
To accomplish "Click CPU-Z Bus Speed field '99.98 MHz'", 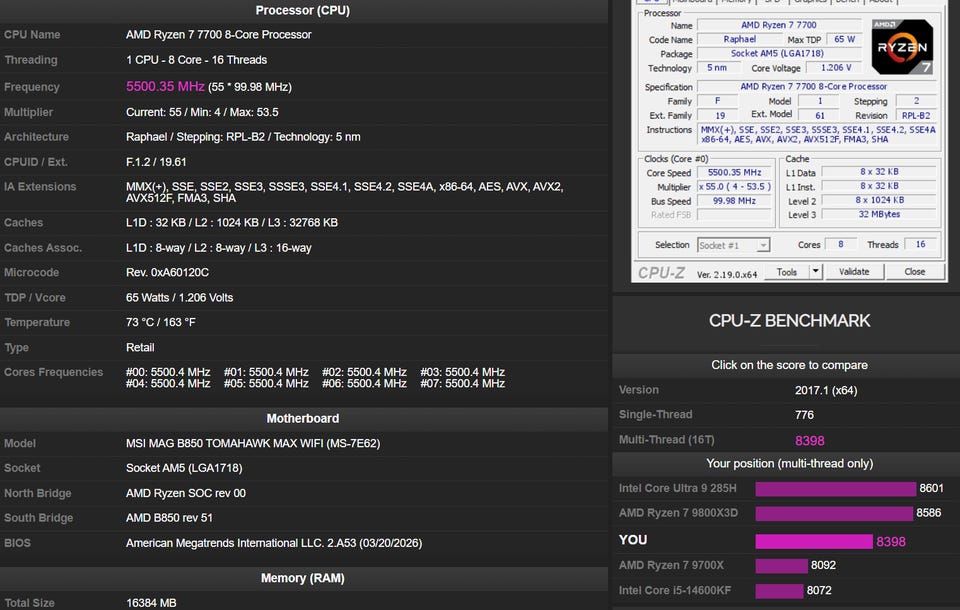I will pos(734,201).
